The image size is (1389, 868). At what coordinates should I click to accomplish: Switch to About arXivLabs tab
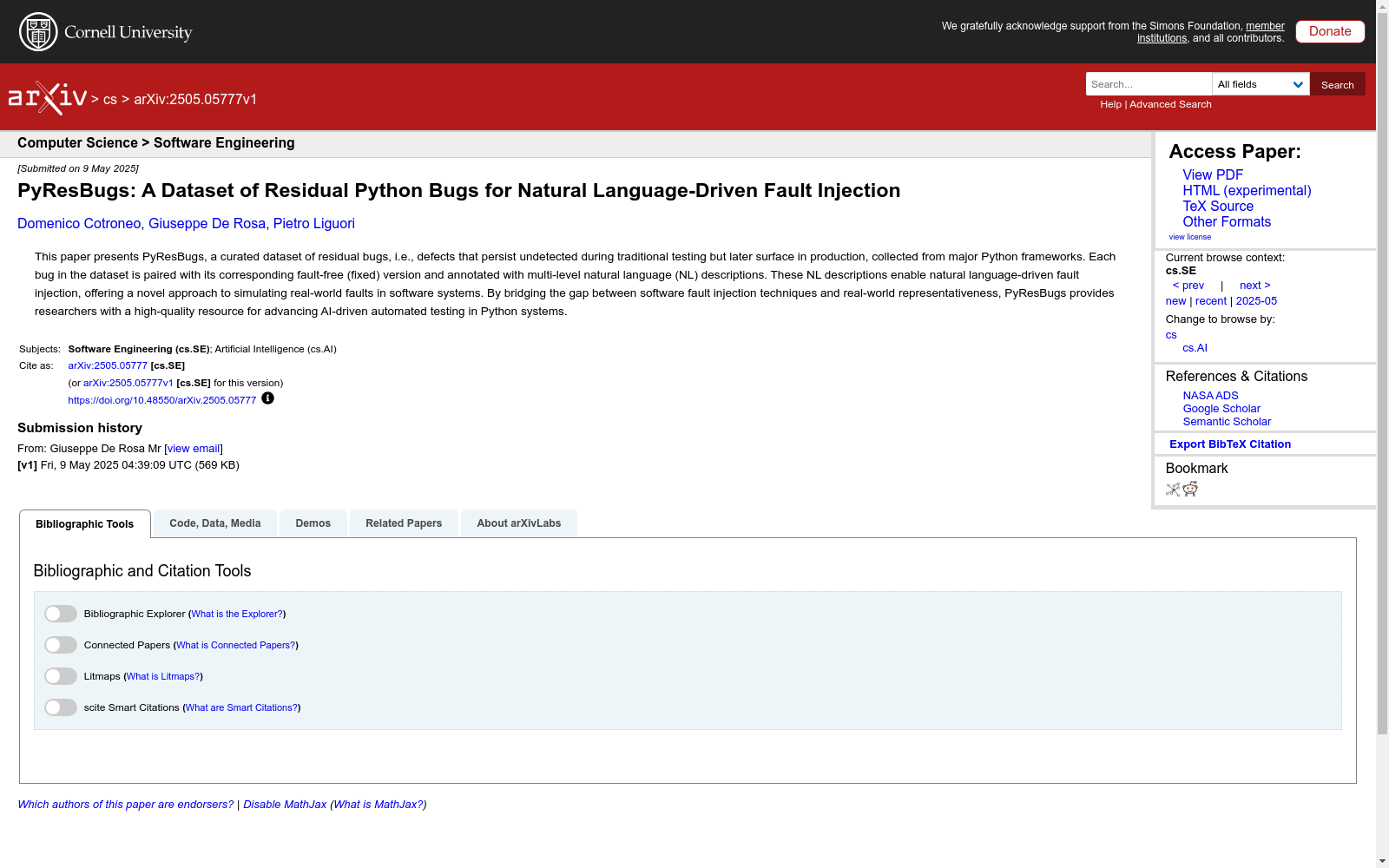(519, 523)
